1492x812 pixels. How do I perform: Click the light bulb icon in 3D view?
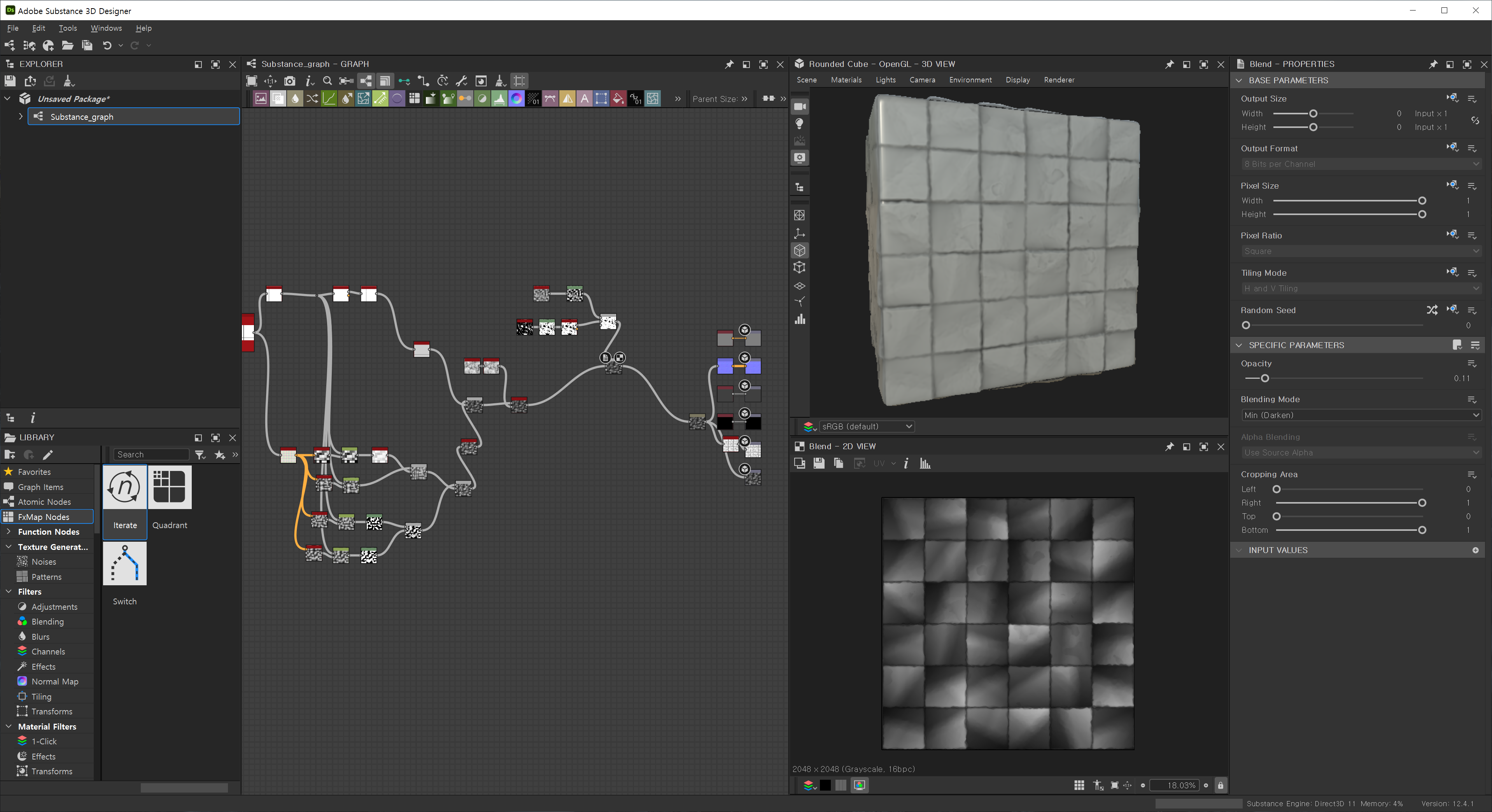point(799,123)
